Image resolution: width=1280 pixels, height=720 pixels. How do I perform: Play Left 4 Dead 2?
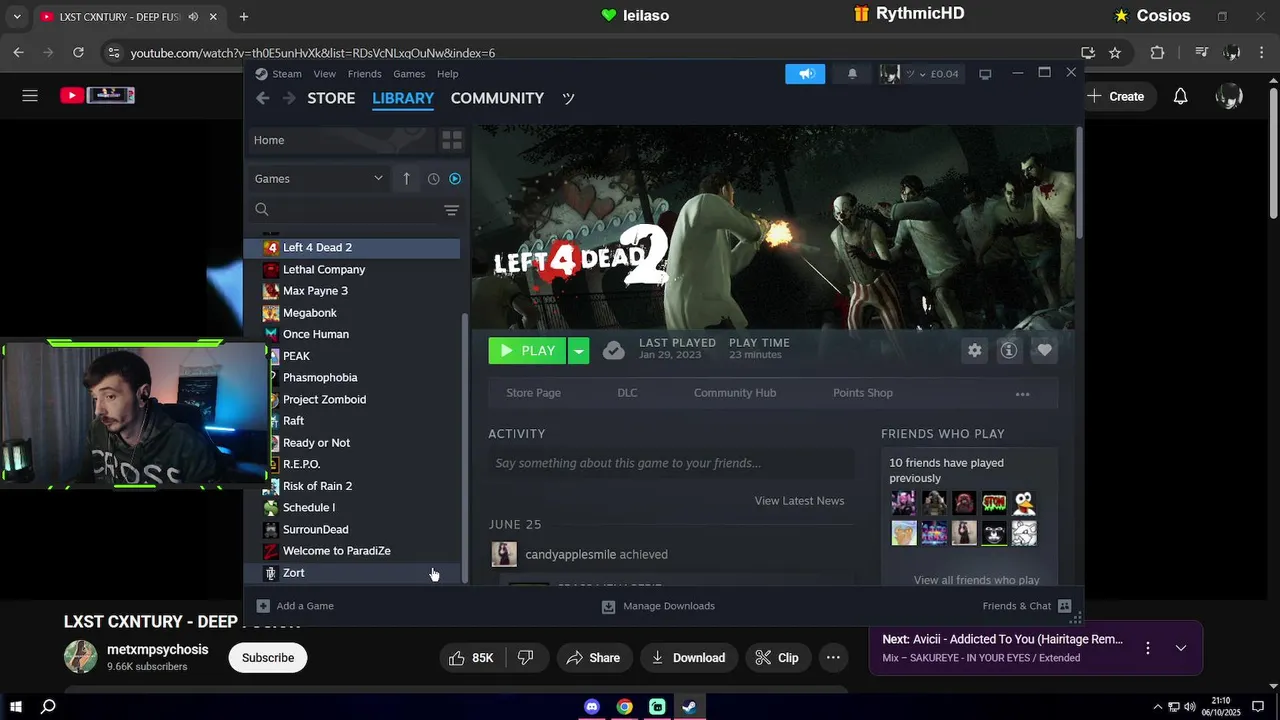(x=527, y=350)
